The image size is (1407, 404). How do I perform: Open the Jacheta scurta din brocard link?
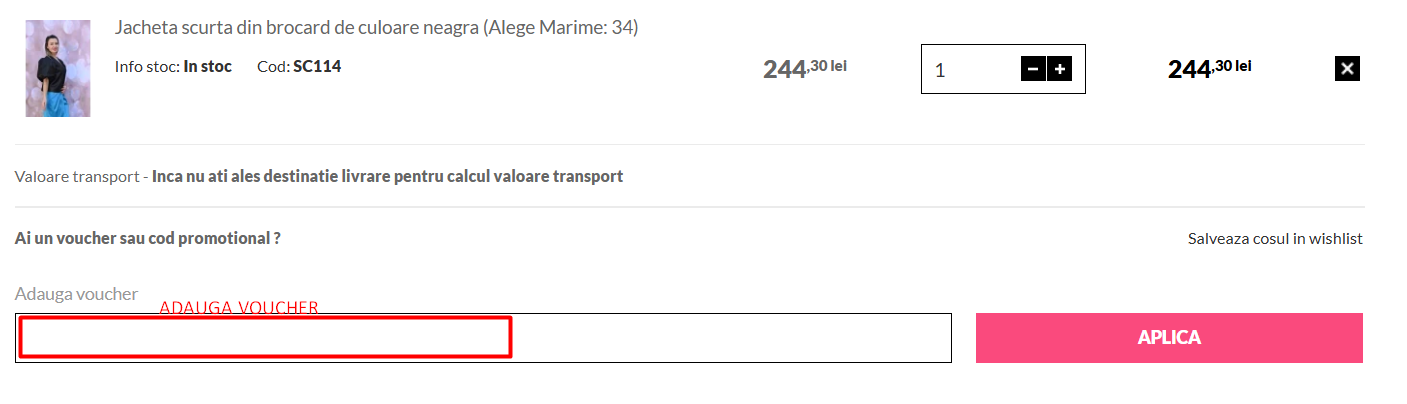[297, 28]
